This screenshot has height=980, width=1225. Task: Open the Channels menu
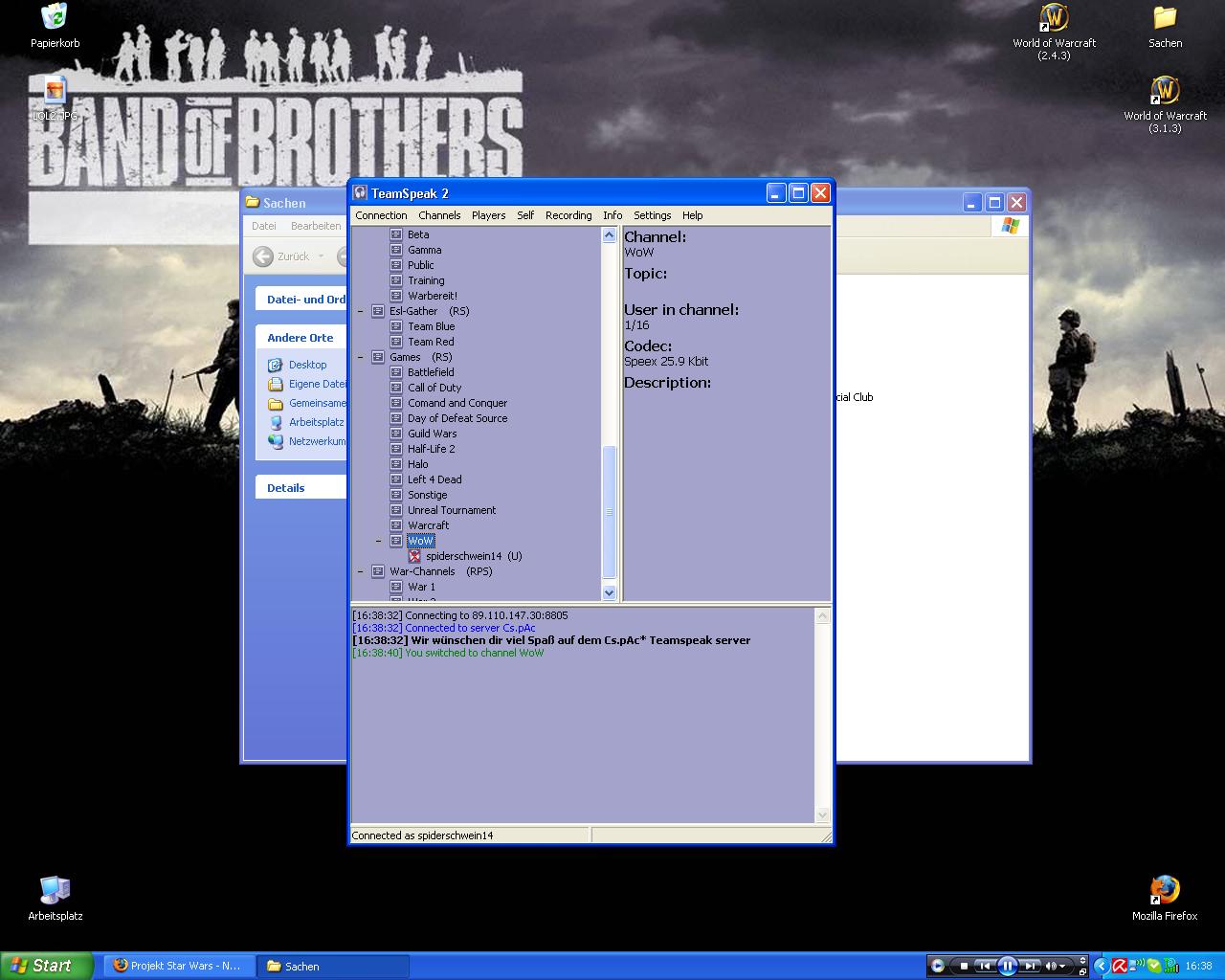point(439,215)
